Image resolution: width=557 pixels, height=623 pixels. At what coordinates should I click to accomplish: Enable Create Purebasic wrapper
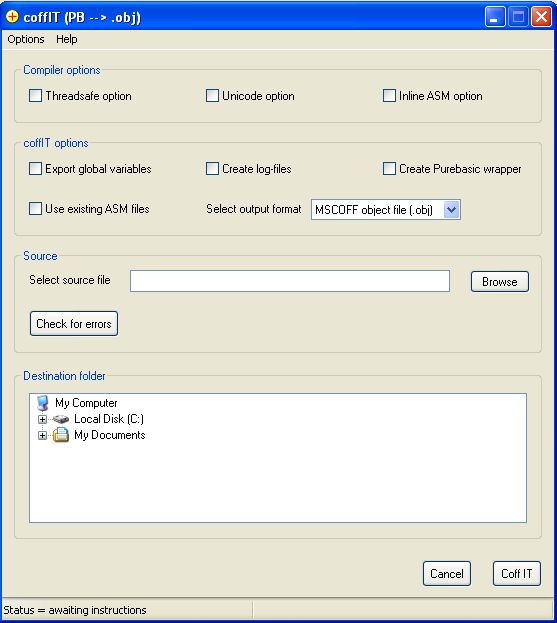tap(389, 169)
